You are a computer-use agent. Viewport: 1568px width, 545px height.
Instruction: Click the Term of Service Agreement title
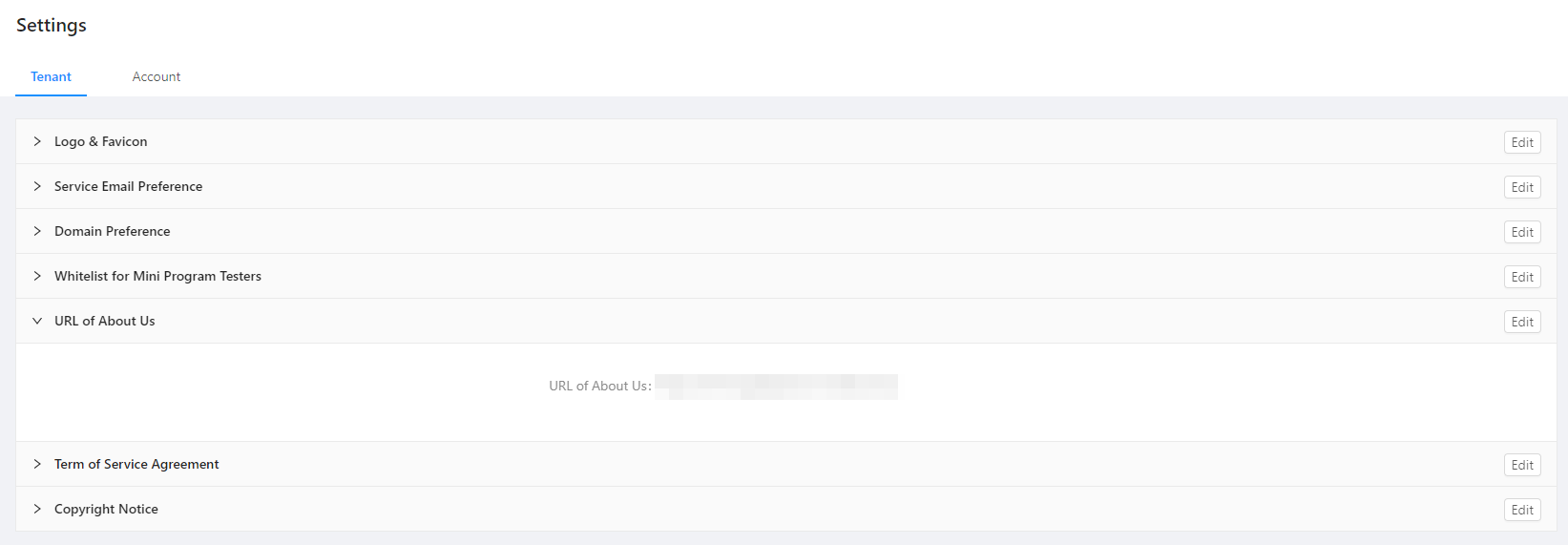click(136, 464)
